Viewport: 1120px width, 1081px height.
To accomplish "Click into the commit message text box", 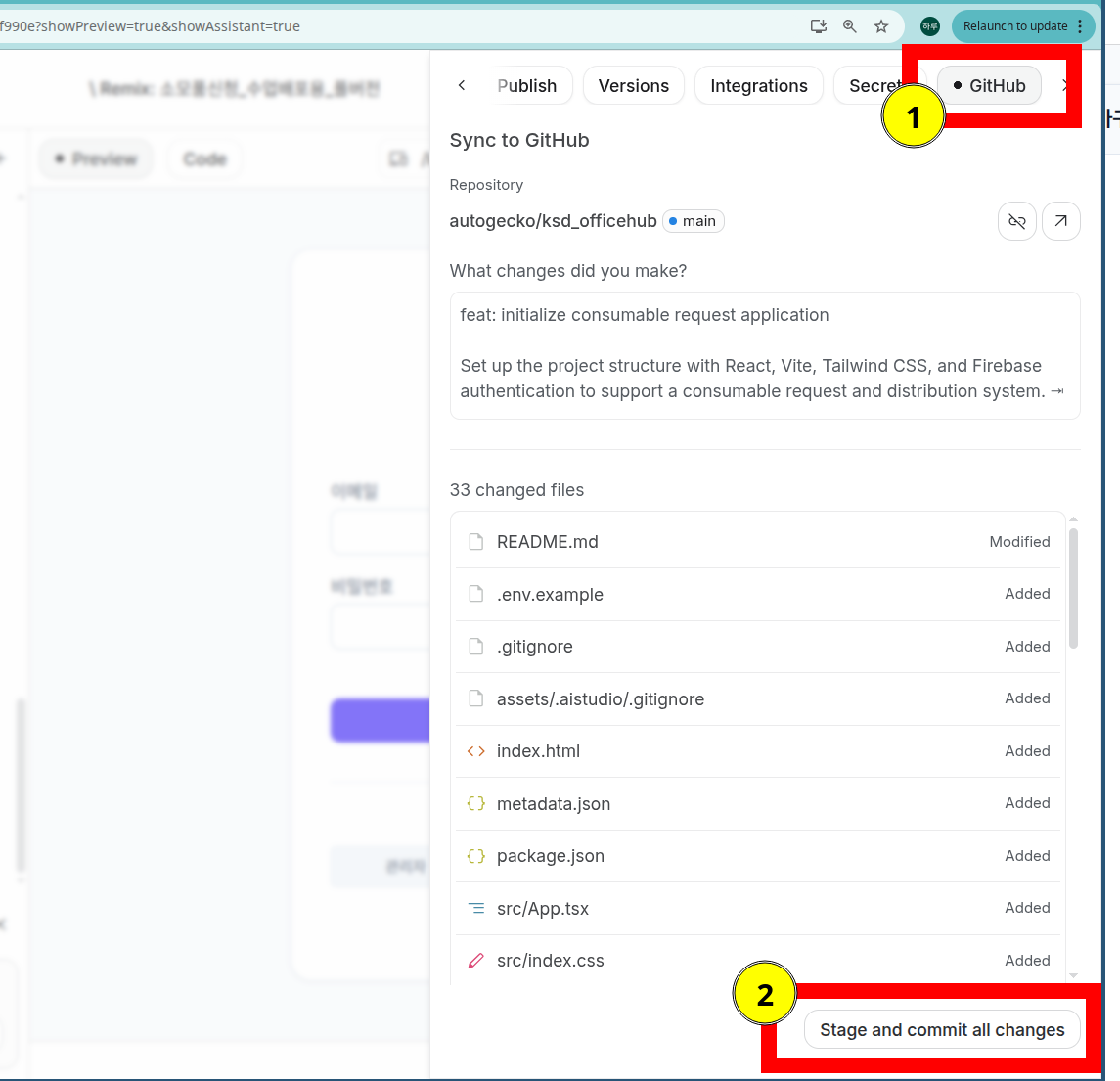I will (x=765, y=355).
